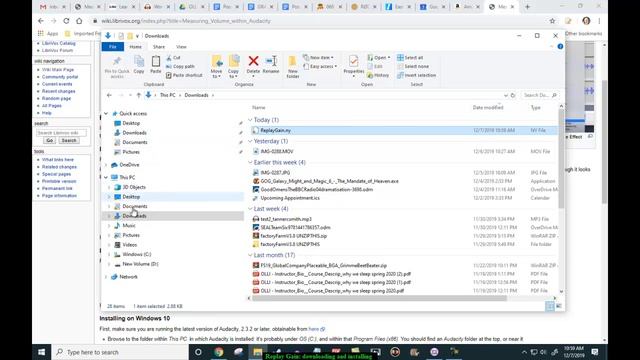Select IMG-0288.MOV file

pos(277,151)
